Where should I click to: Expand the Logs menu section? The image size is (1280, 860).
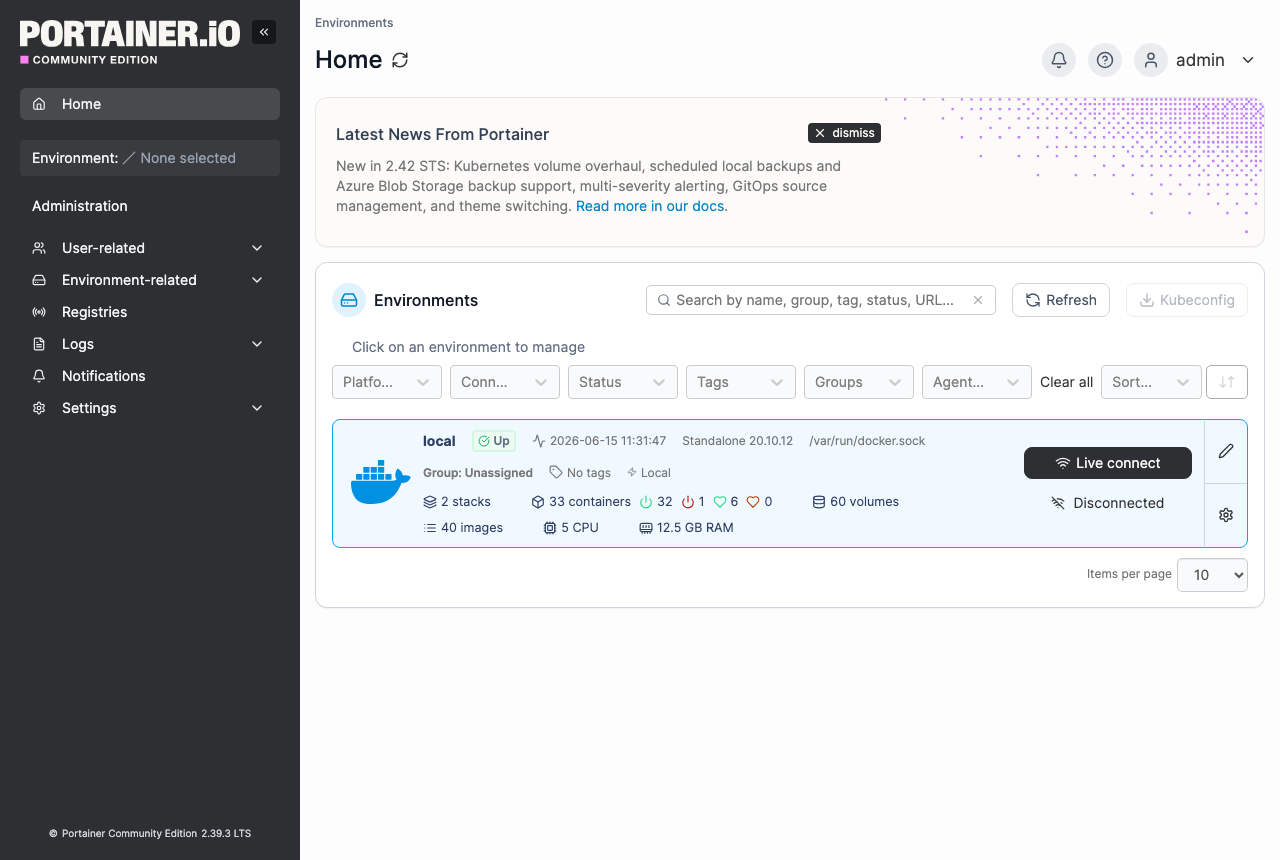[x=150, y=344]
